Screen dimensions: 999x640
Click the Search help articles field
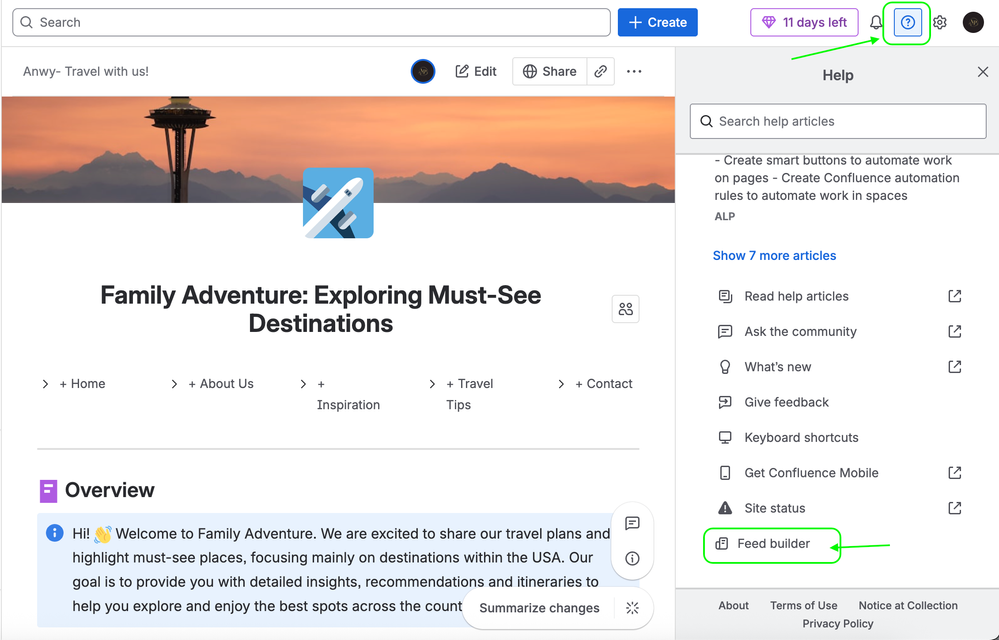pyautogui.click(x=838, y=121)
